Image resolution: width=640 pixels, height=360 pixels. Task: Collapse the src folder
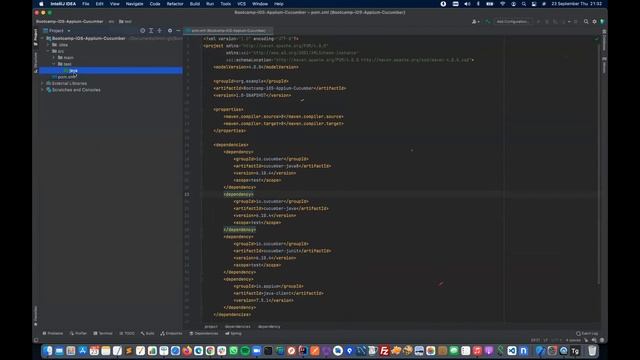click(48, 51)
